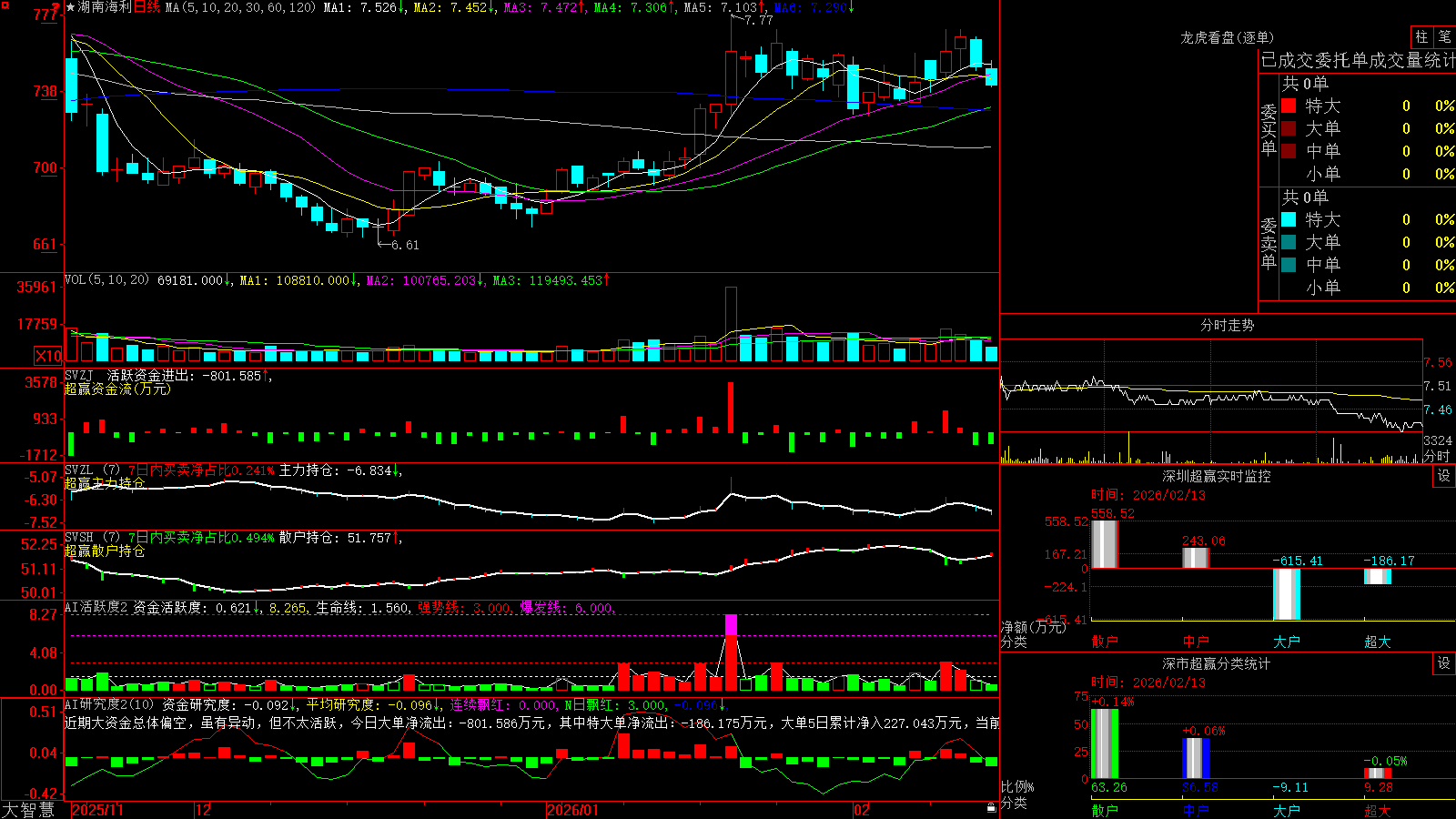The width and height of the screenshot is (1456, 819).
Task: Click the lock icon on the timeline axis
Action: click(x=992, y=808)
